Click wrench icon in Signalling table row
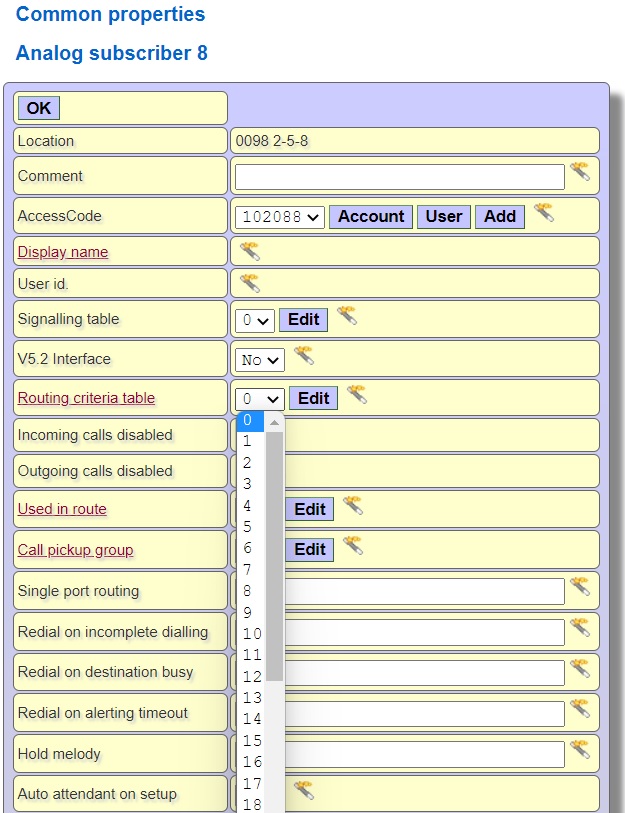Screen dimensions: 625x813 pyautogui.click(x=346, y=316)
